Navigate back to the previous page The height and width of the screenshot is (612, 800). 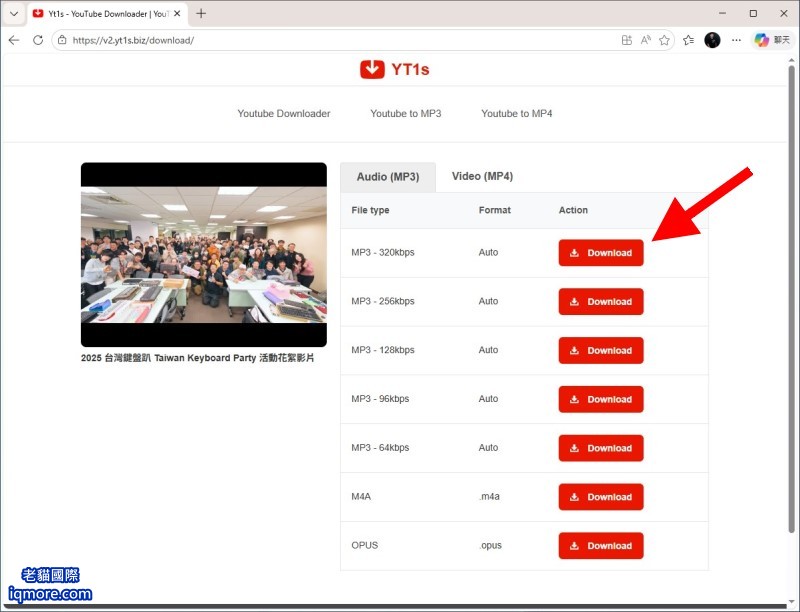click(x=14, y=41)
